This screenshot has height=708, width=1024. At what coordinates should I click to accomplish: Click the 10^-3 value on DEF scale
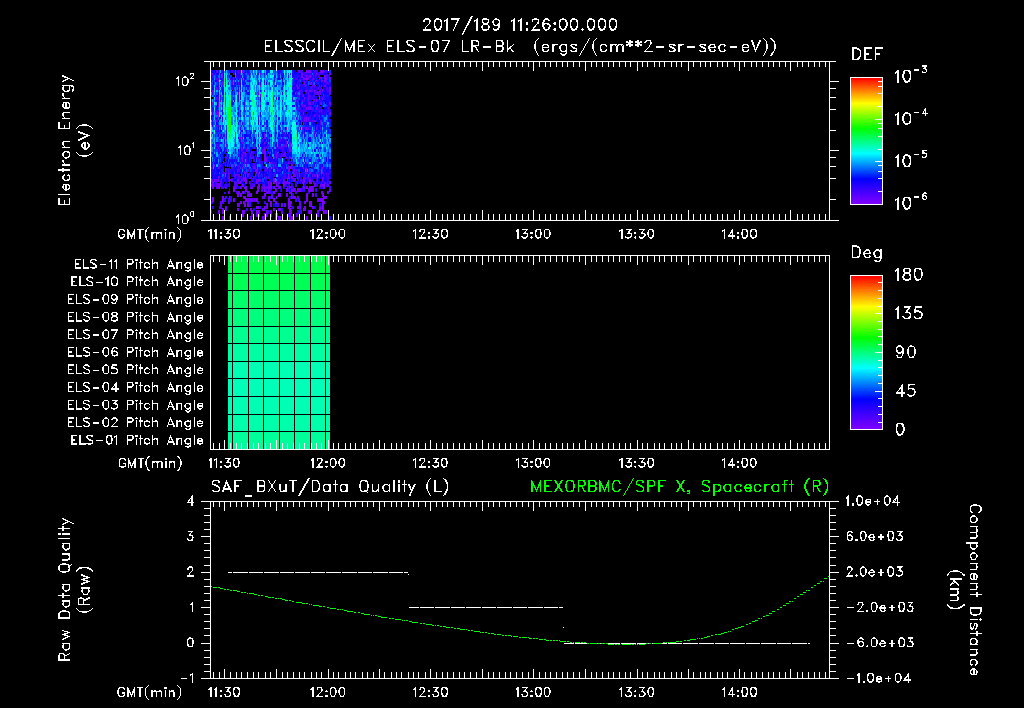coord(911,76)
